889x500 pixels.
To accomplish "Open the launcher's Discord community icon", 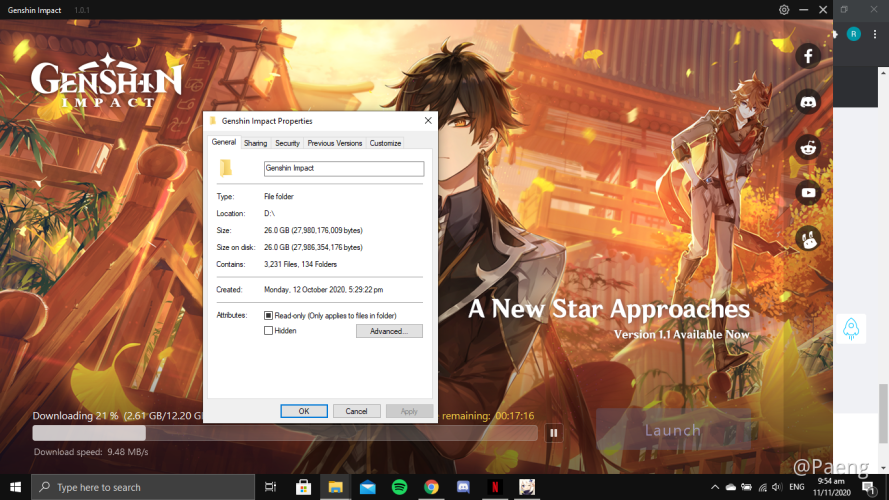I will click(808, 102).
